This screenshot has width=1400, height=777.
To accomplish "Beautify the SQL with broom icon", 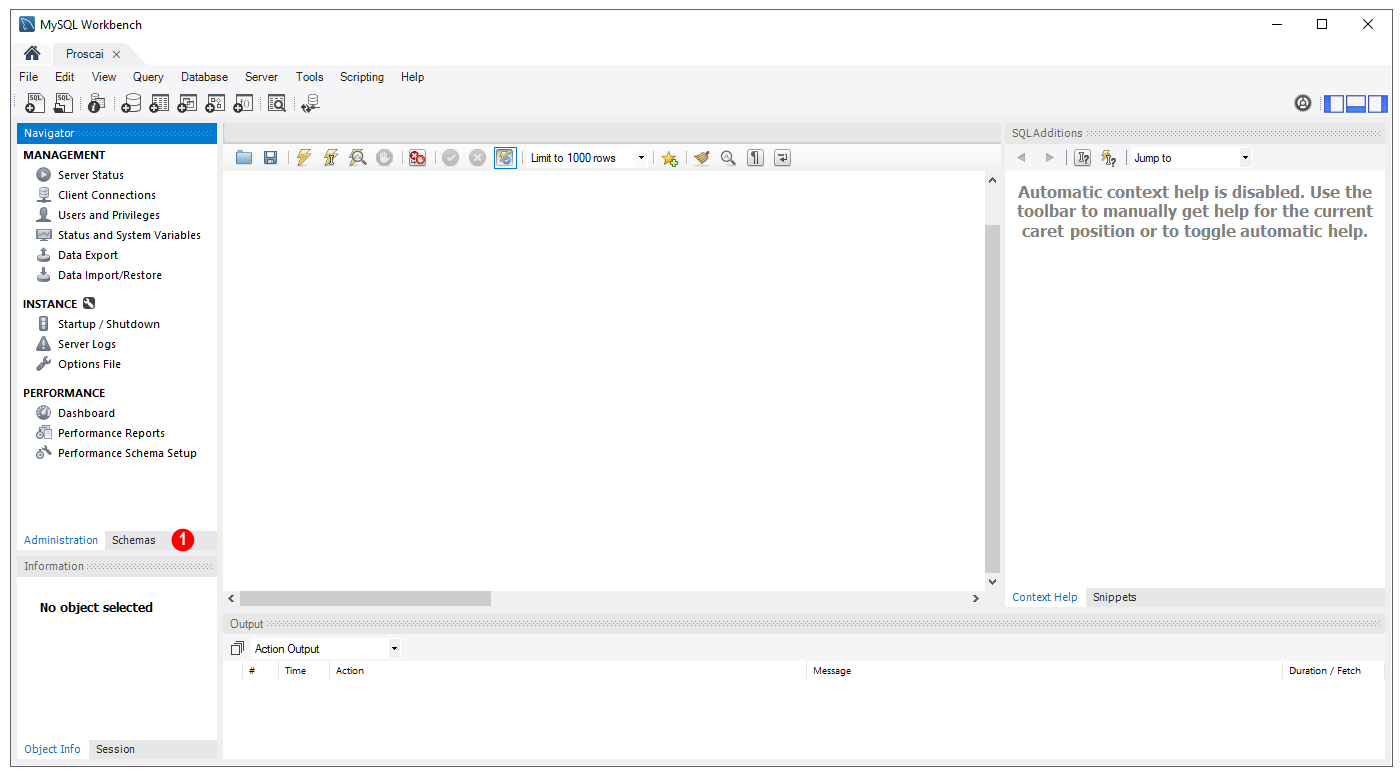I will tap(702, 158).
